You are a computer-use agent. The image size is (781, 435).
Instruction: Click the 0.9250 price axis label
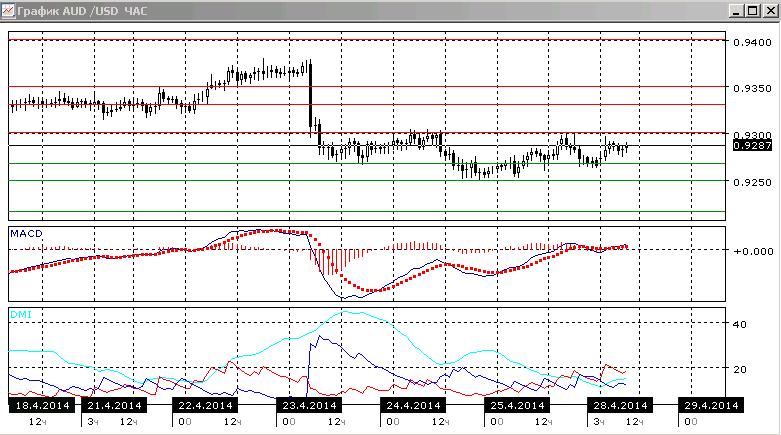tap(752, 182)
